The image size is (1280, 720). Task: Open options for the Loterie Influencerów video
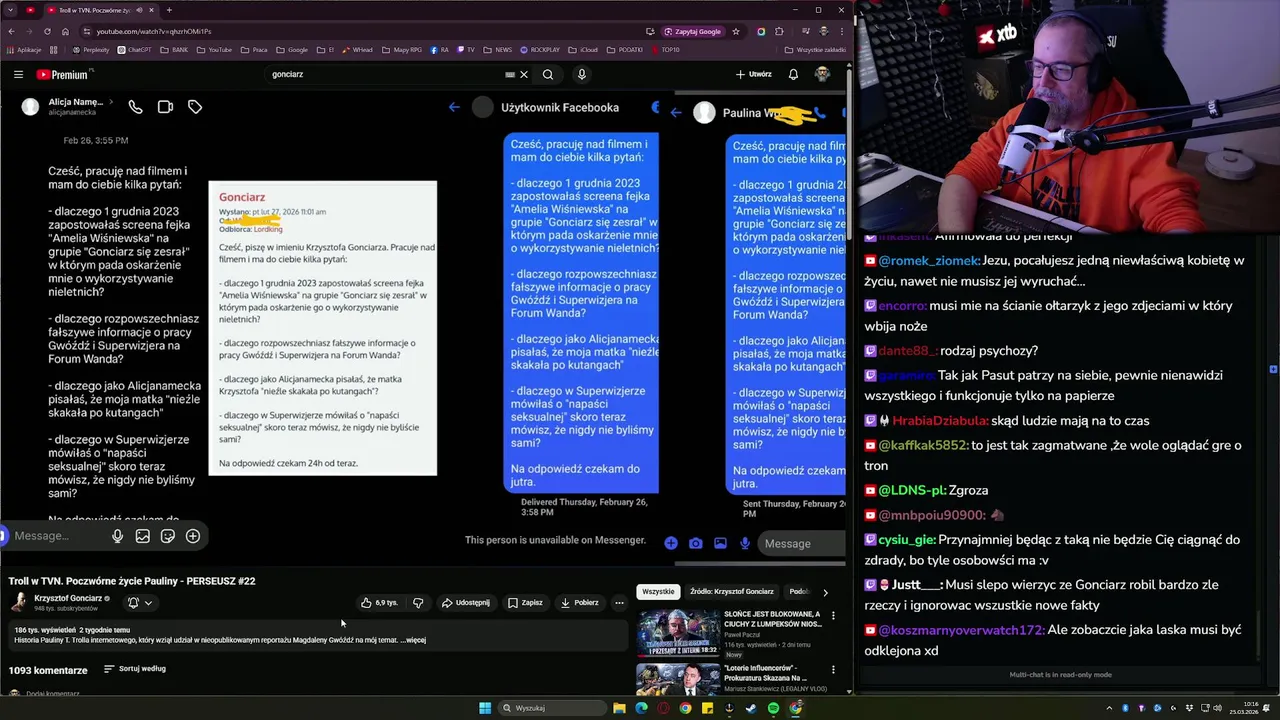(x=833, y=670)
